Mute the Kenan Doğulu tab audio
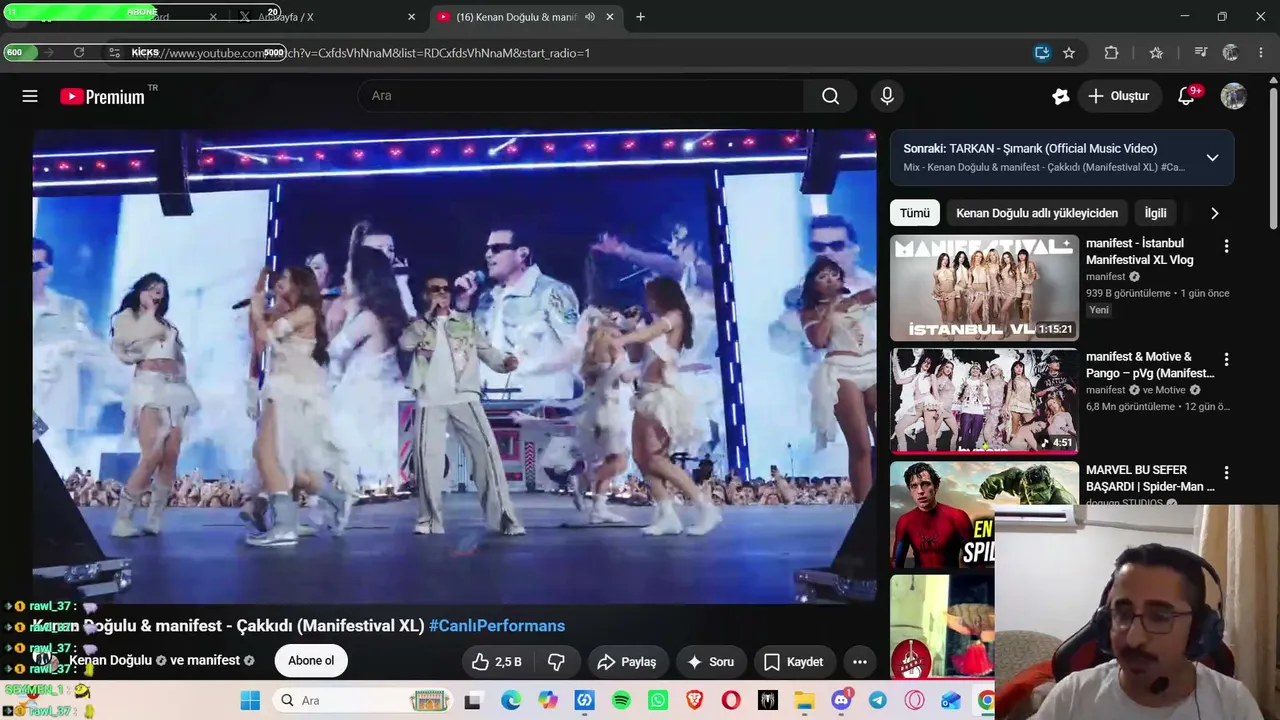Image resolution: width=1280 pixels, height=720 pixels. coord(590,17)
